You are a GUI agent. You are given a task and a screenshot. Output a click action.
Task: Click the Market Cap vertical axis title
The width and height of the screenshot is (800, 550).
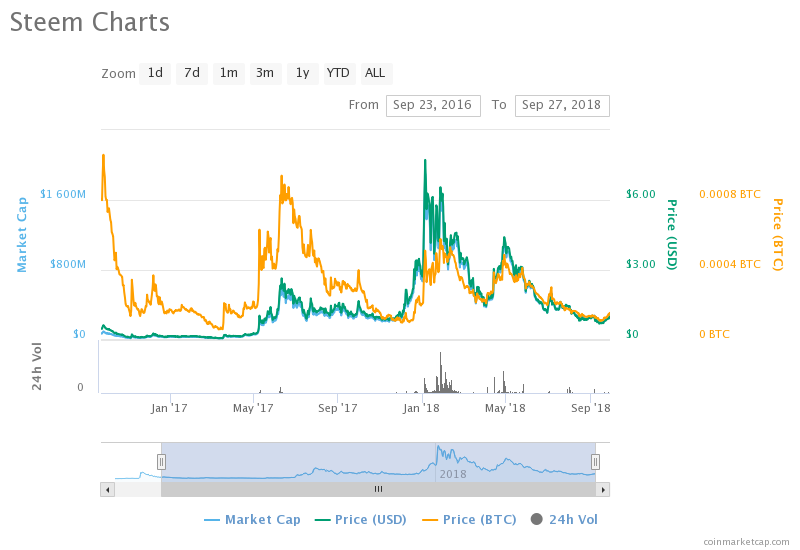[x=22, y=235]
